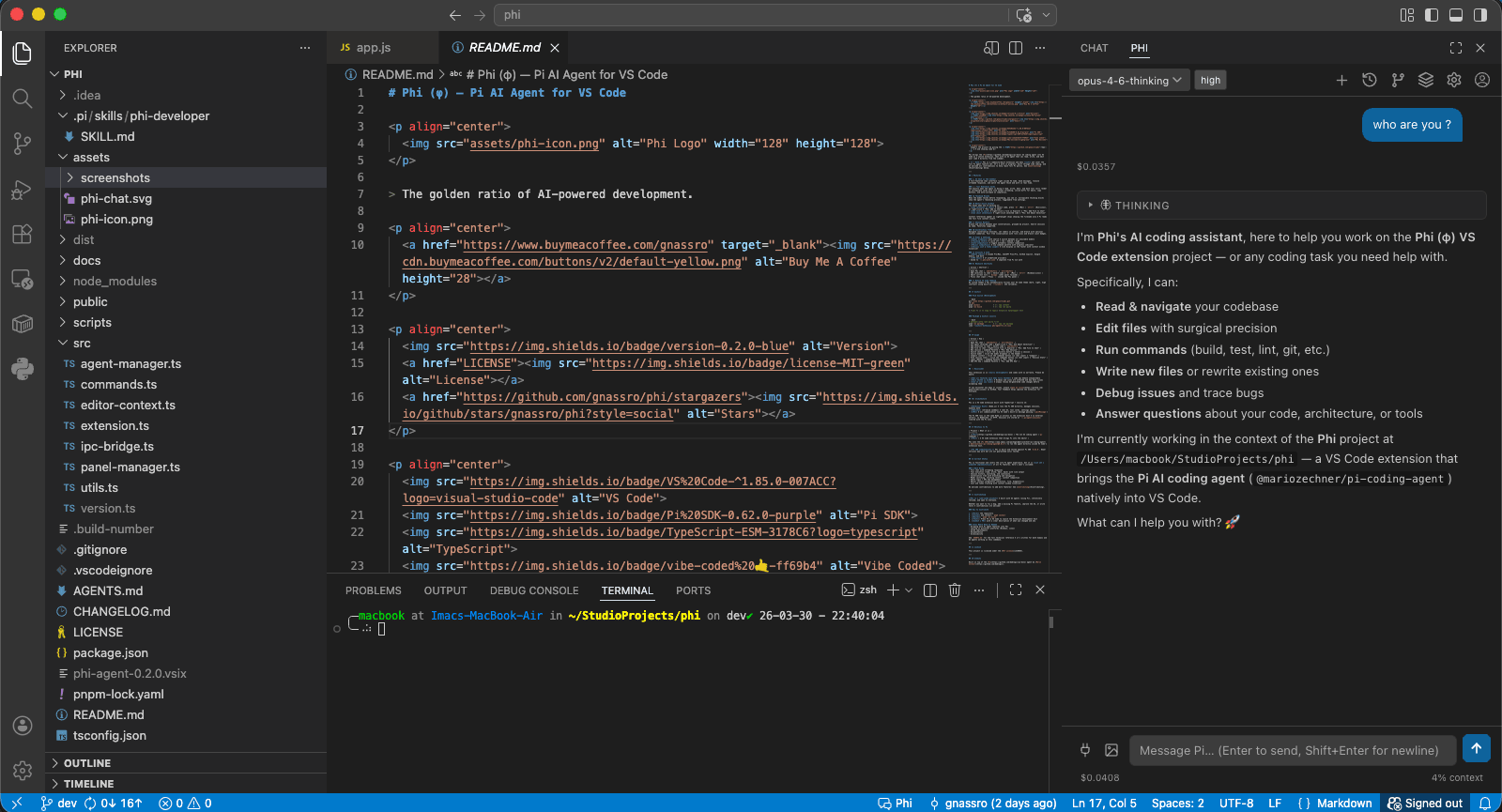Open the DEBUG CONSOLE tab
The width and height of the screenshot is (1502, 812).
pos(534,590)
